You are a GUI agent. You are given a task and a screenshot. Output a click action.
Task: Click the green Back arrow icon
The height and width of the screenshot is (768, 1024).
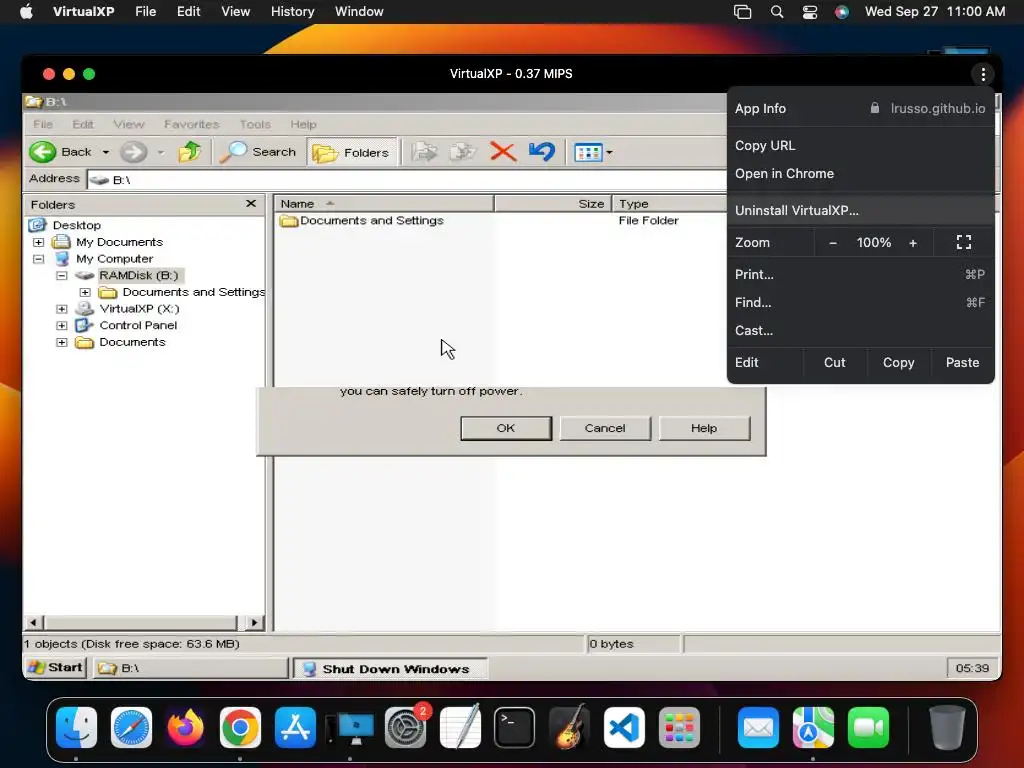click(42, 152)
